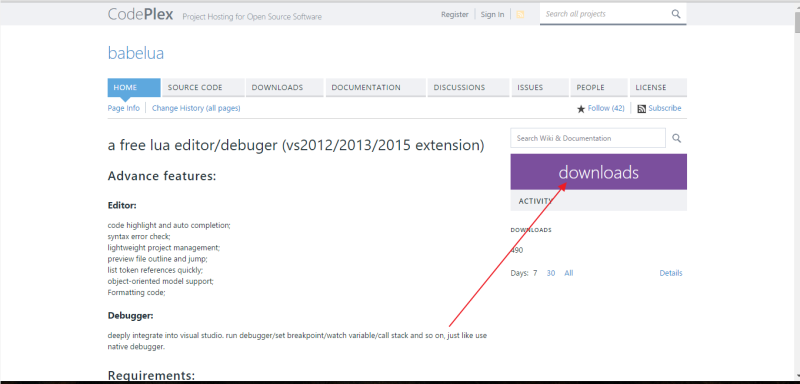Image resolution: width=800 pixels, height=384 pixels.
Task: Focus the Search Wiki & Documentation field
Action: [588, 138]
